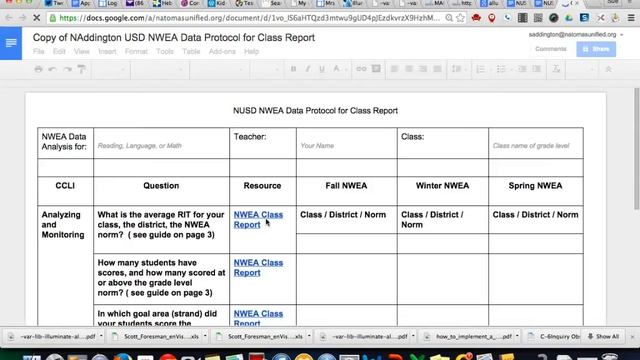Open the input tools dropdown in the toolbar

point(581,69)
